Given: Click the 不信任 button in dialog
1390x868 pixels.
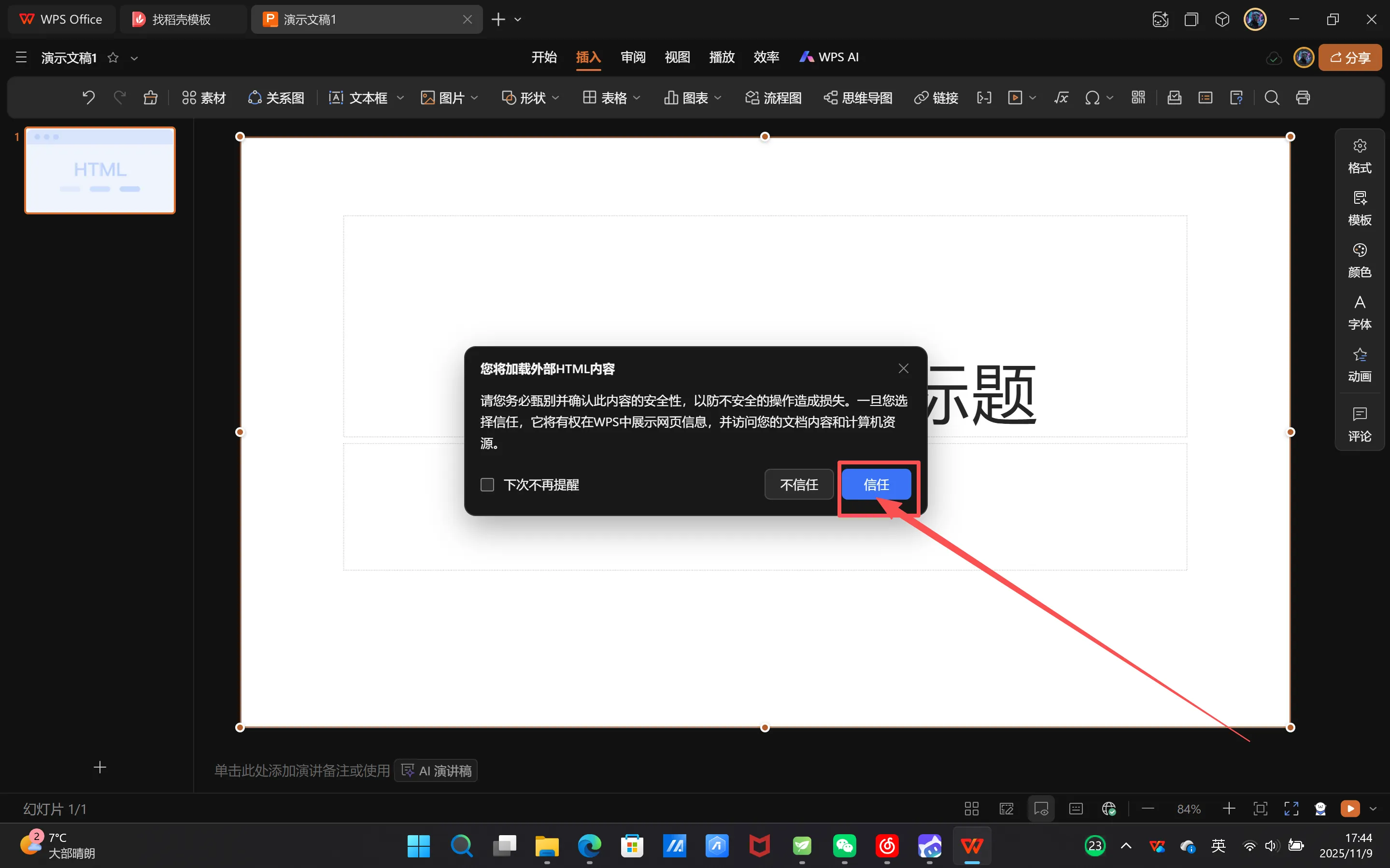Looking at the screenshot, I should [799, 485].
